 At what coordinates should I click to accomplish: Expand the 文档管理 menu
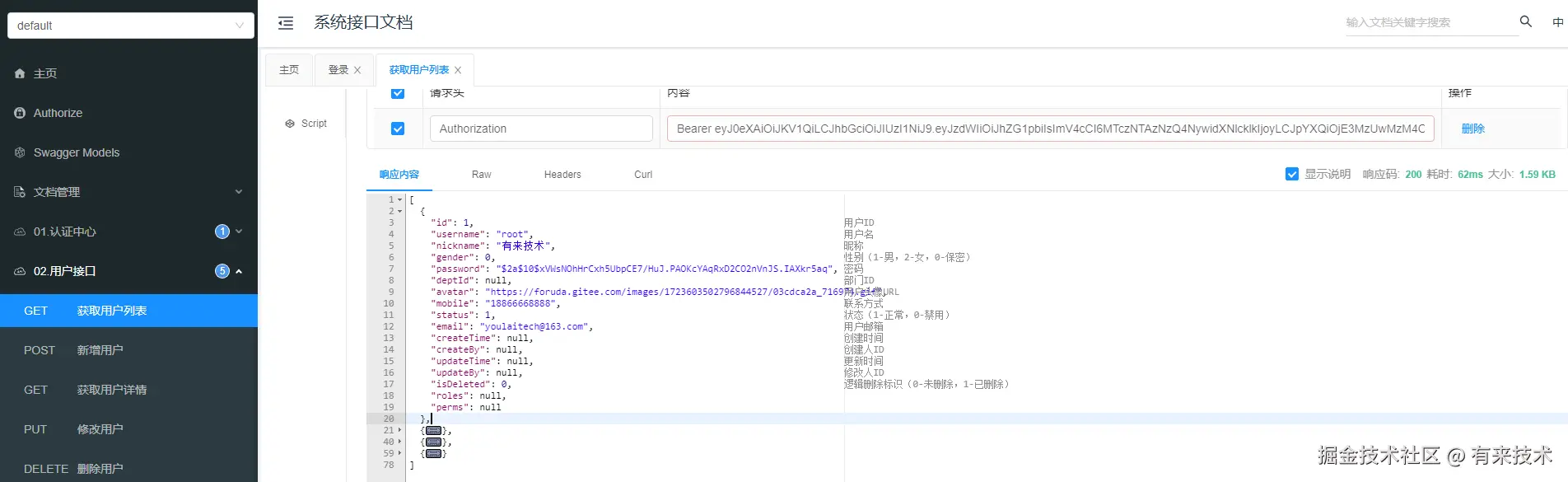pyautogui.click(x=239, y=192)
